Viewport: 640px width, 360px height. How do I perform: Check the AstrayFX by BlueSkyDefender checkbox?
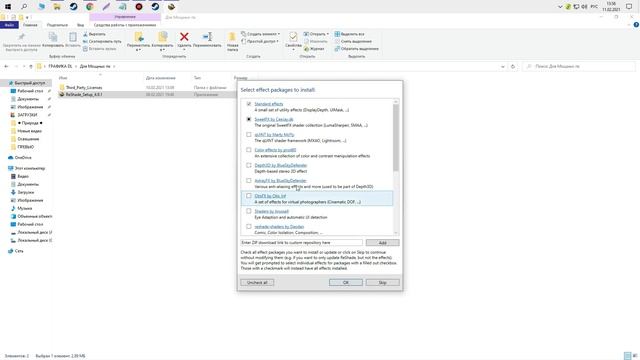tap(249, 180)
